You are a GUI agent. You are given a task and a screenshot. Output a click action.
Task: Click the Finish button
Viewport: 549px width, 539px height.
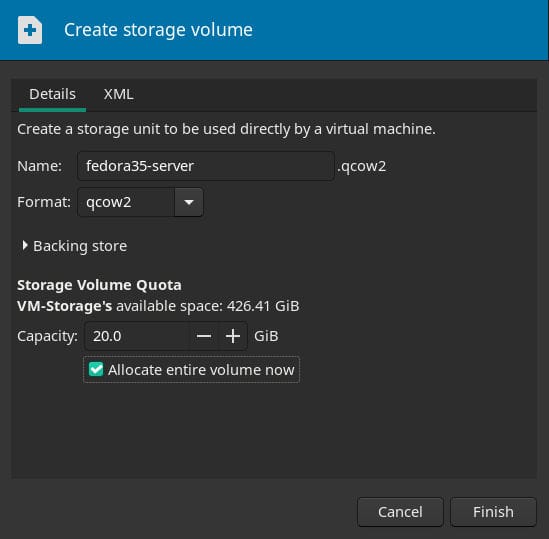point(493,512)
